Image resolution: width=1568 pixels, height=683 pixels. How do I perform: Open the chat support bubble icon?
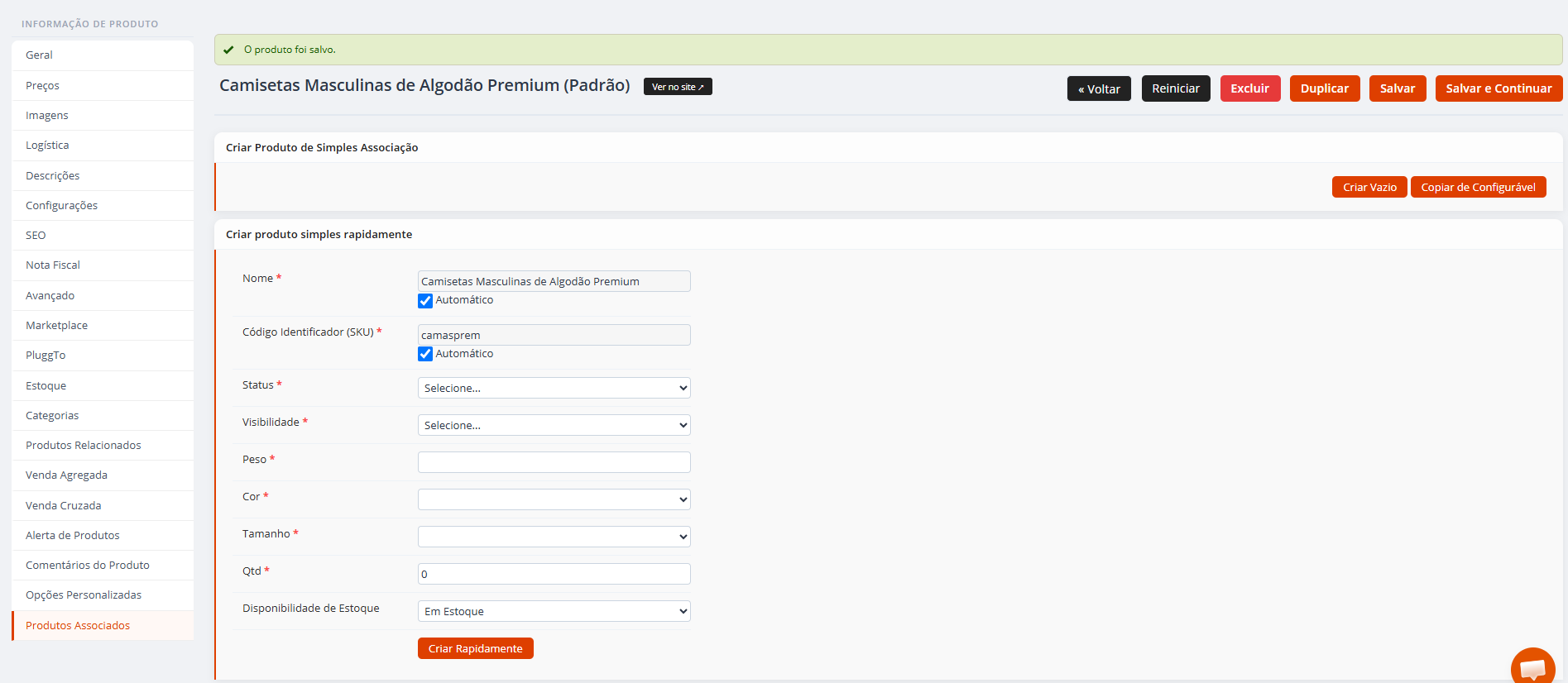pyautogui.click(x=1533, y=666)
